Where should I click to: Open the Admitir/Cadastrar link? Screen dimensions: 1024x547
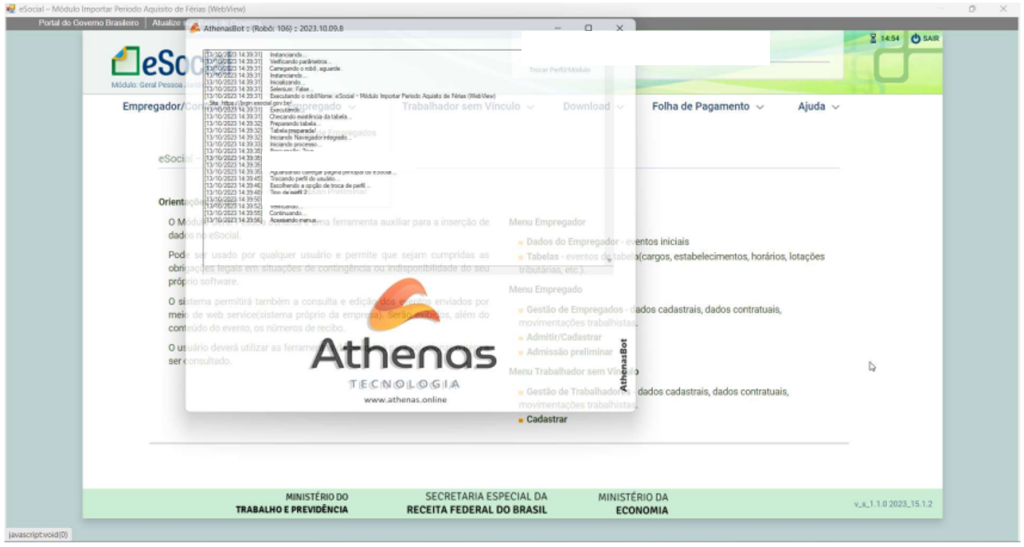[x=564, y=337]
